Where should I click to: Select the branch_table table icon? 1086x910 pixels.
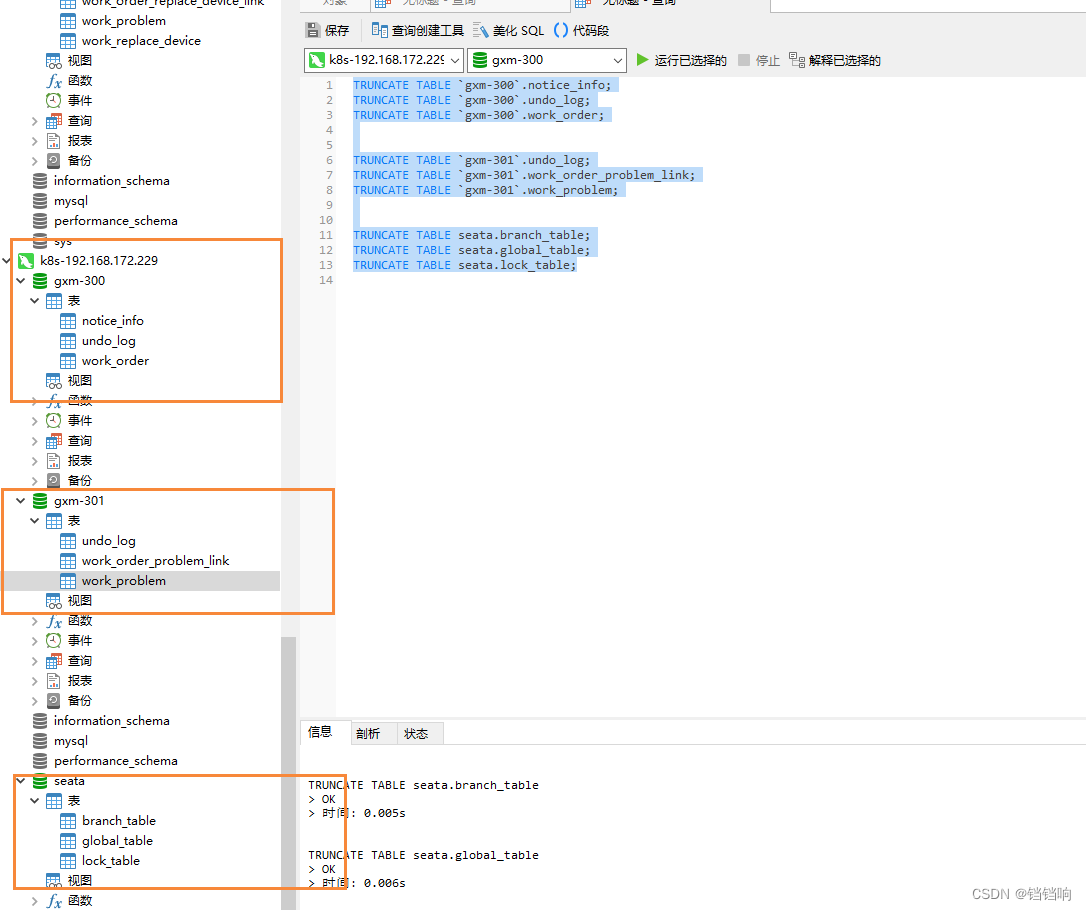pyautogui.click(x=68, y=821)
